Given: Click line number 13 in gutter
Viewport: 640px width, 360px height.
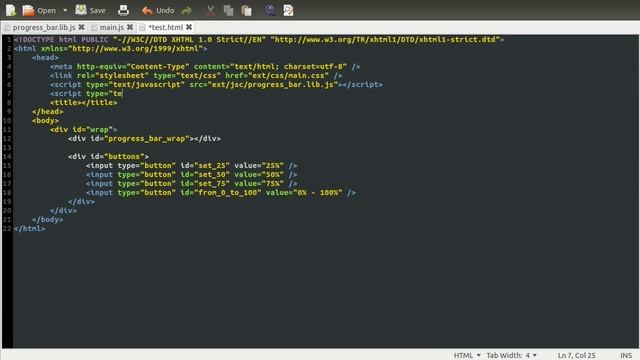Looking at the screenshot, I should pyautogui.click(x=7, y=147).
